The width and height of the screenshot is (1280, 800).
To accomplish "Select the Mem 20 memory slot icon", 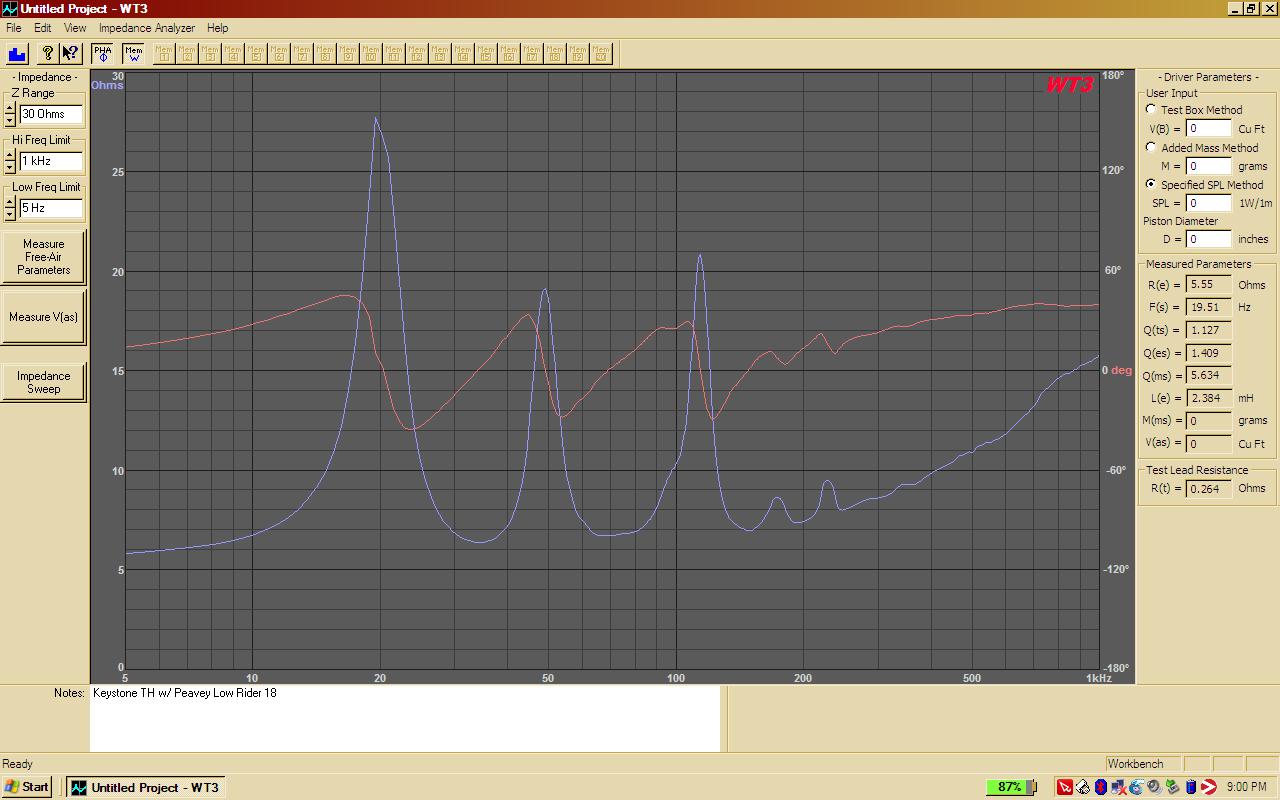I will [601, 53].
